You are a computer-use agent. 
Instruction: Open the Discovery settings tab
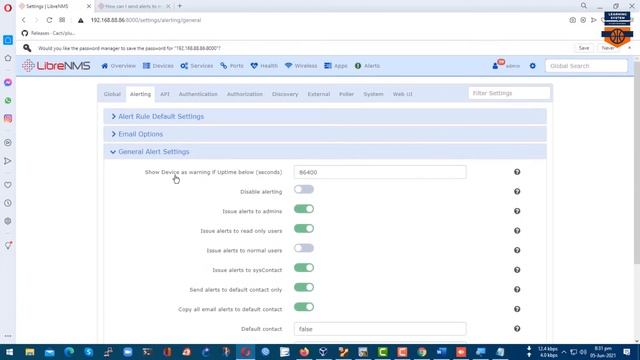285,94
